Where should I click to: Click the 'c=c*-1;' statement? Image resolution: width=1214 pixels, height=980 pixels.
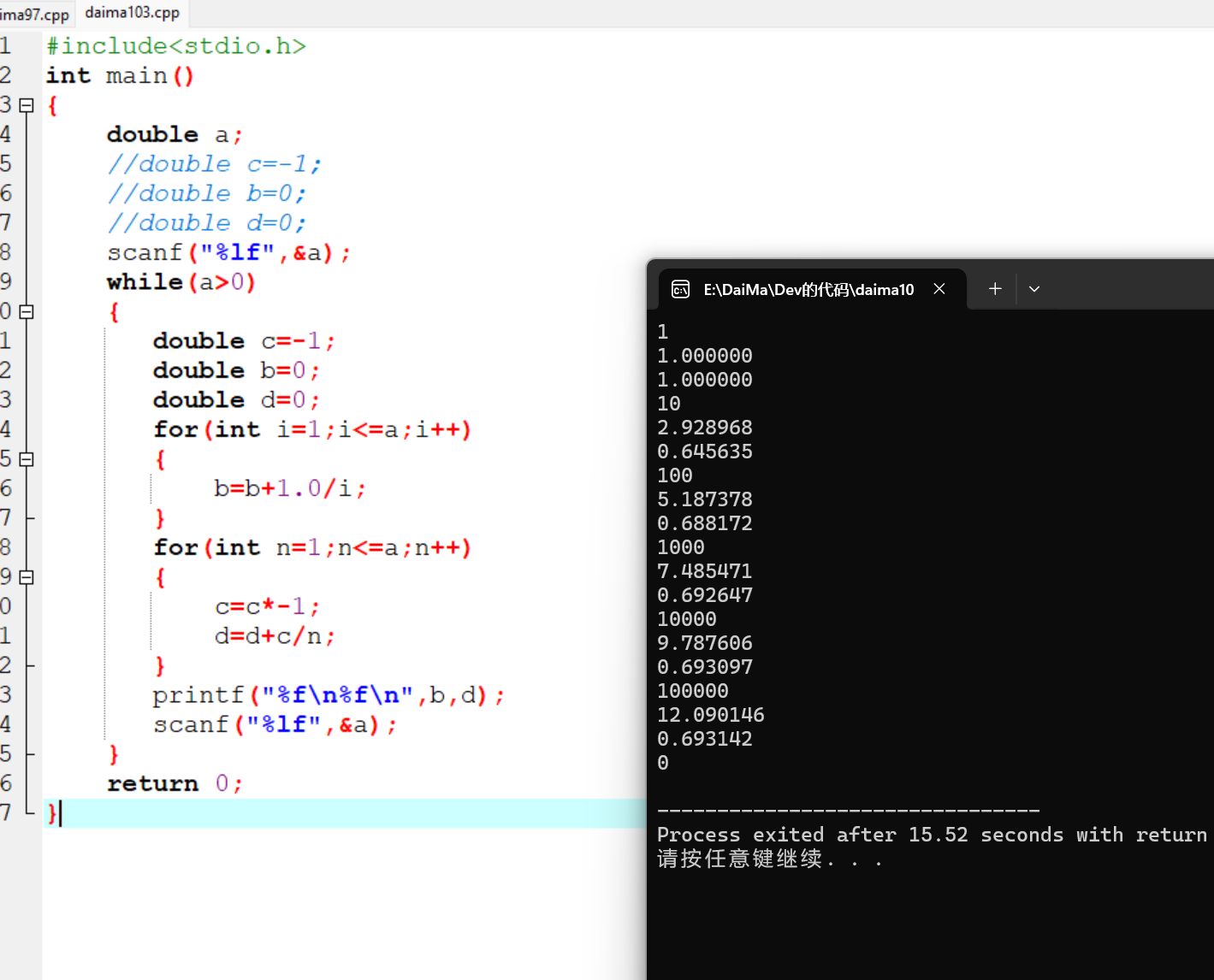[267, 607]
